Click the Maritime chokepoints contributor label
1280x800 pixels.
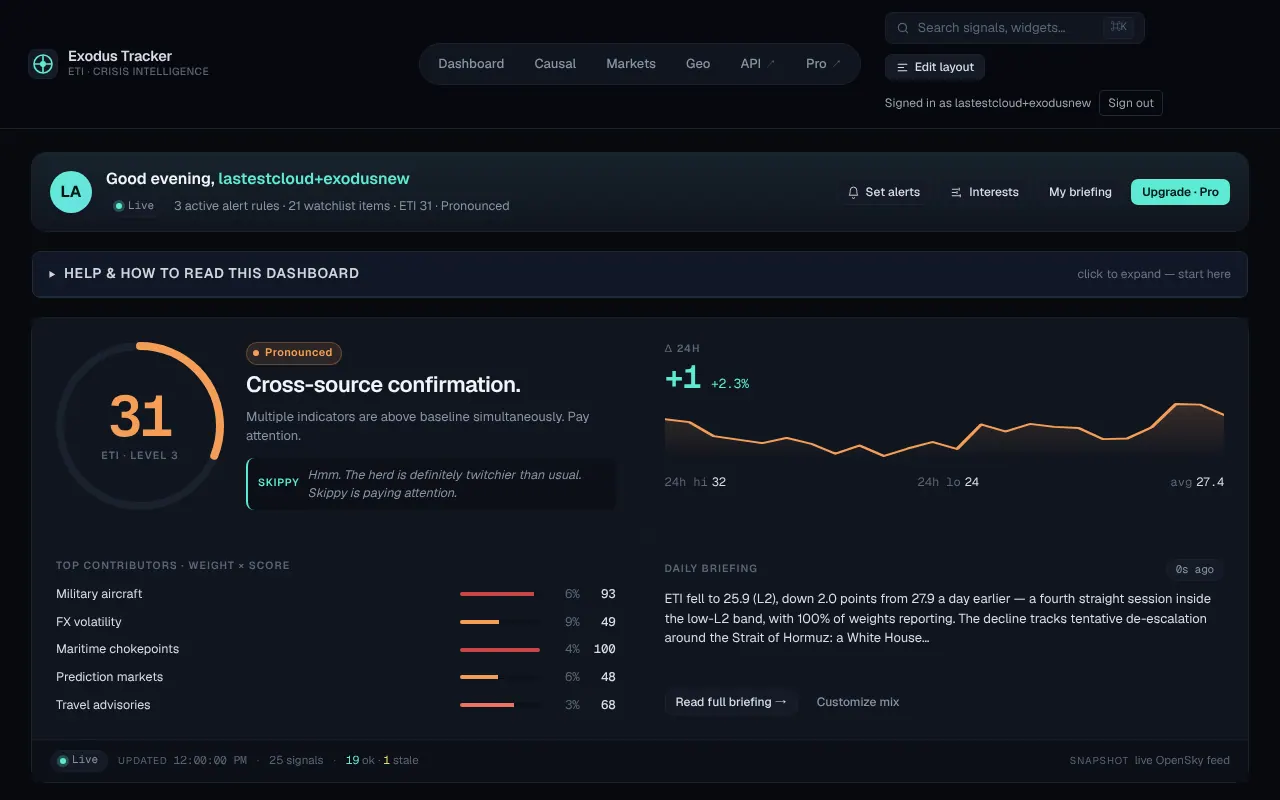tap(118, 649)
